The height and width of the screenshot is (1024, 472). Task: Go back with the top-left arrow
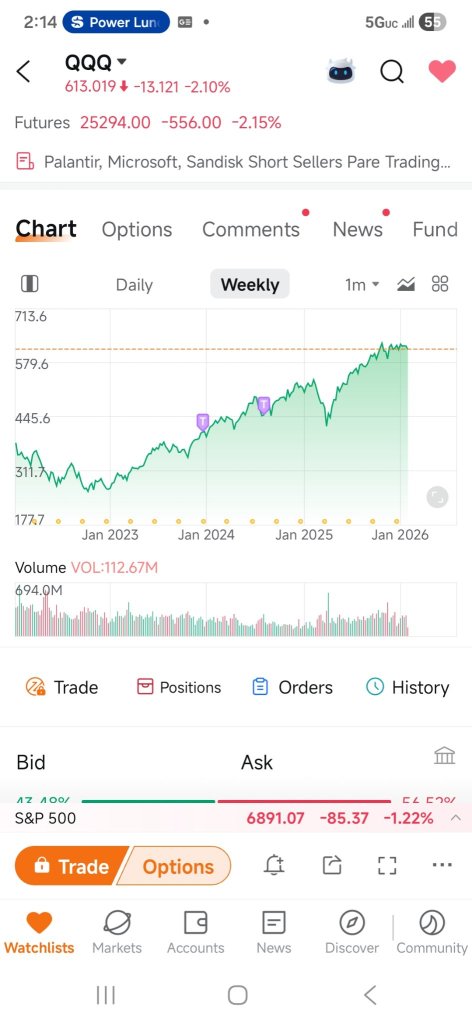(24, 71)
